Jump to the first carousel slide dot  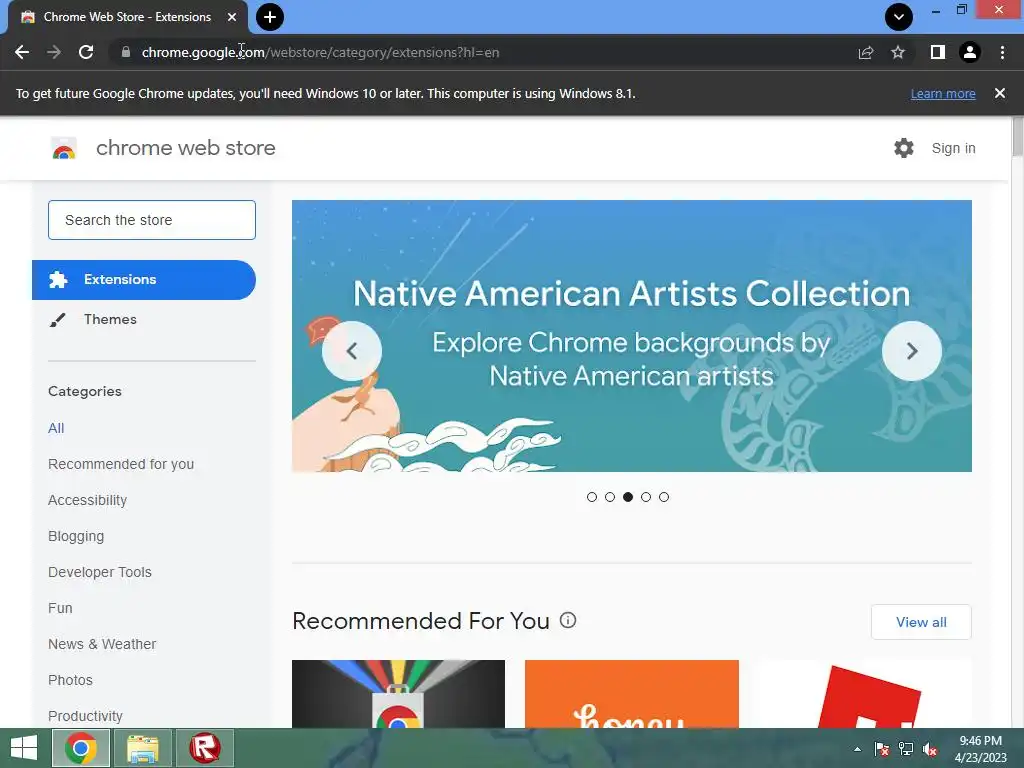[x=592, y=497]
